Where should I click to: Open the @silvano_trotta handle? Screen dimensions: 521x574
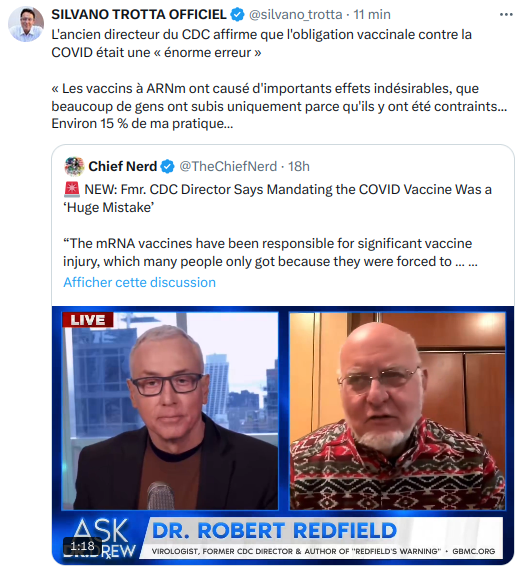tap(295, 15)
